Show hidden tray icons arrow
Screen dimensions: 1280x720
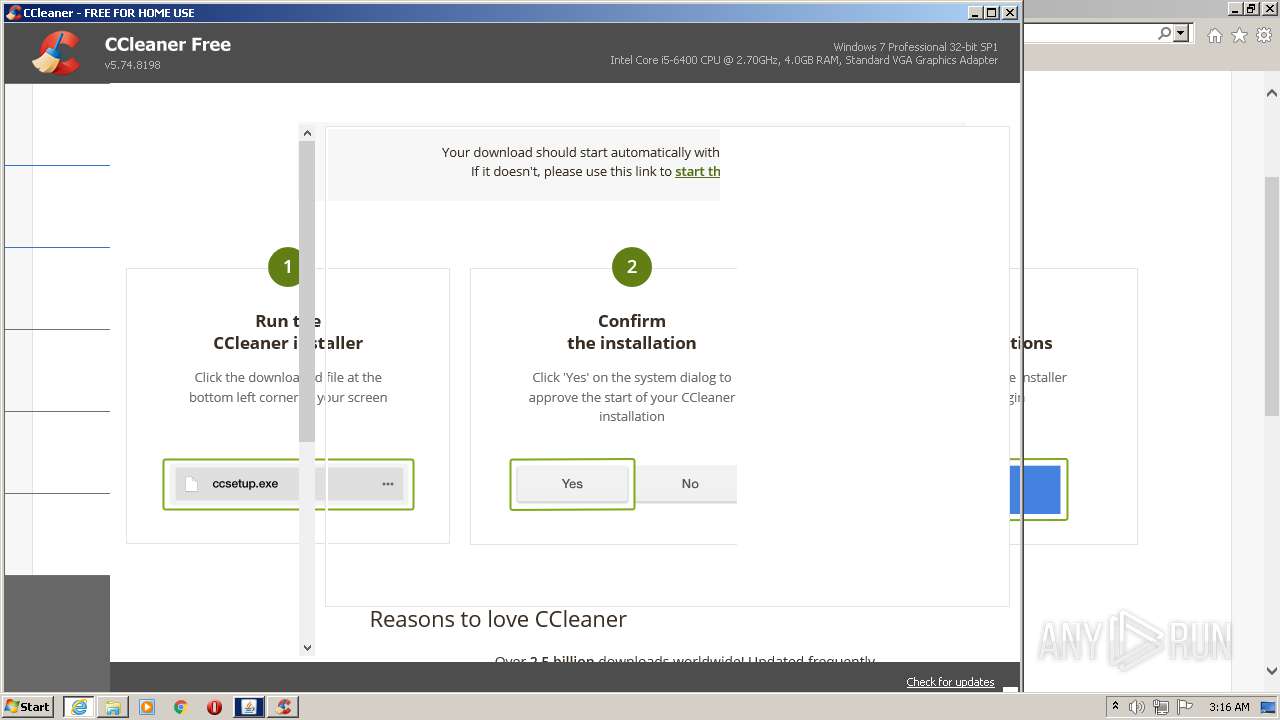click(x=1115, y=707)
